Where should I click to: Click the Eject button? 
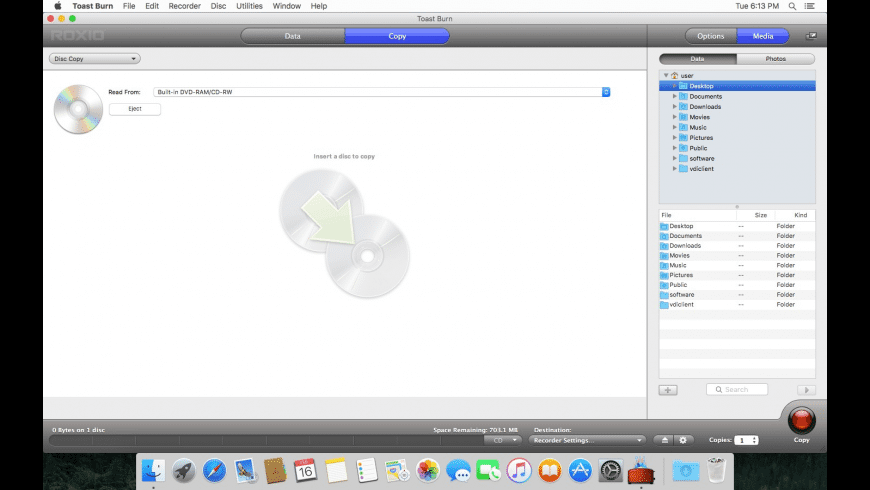(135, 109)
